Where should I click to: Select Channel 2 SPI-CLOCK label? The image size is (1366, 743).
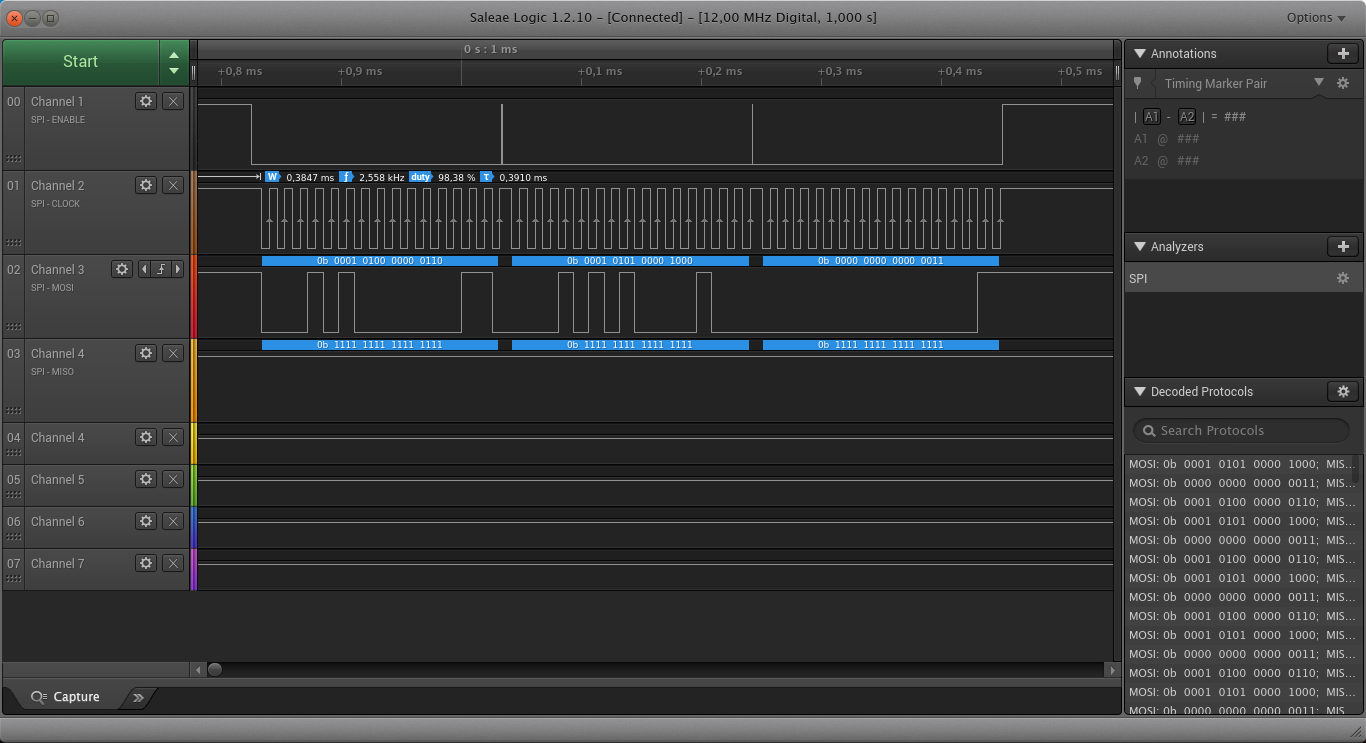[55, 204]
